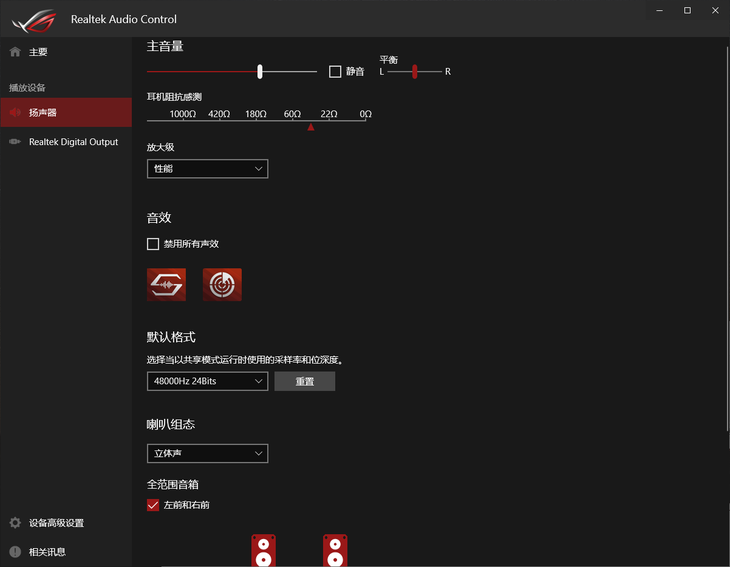Viewport: 730px width, 567px height.
Task: Click the ROG logo icon in title bar
Action: (34, 20)
